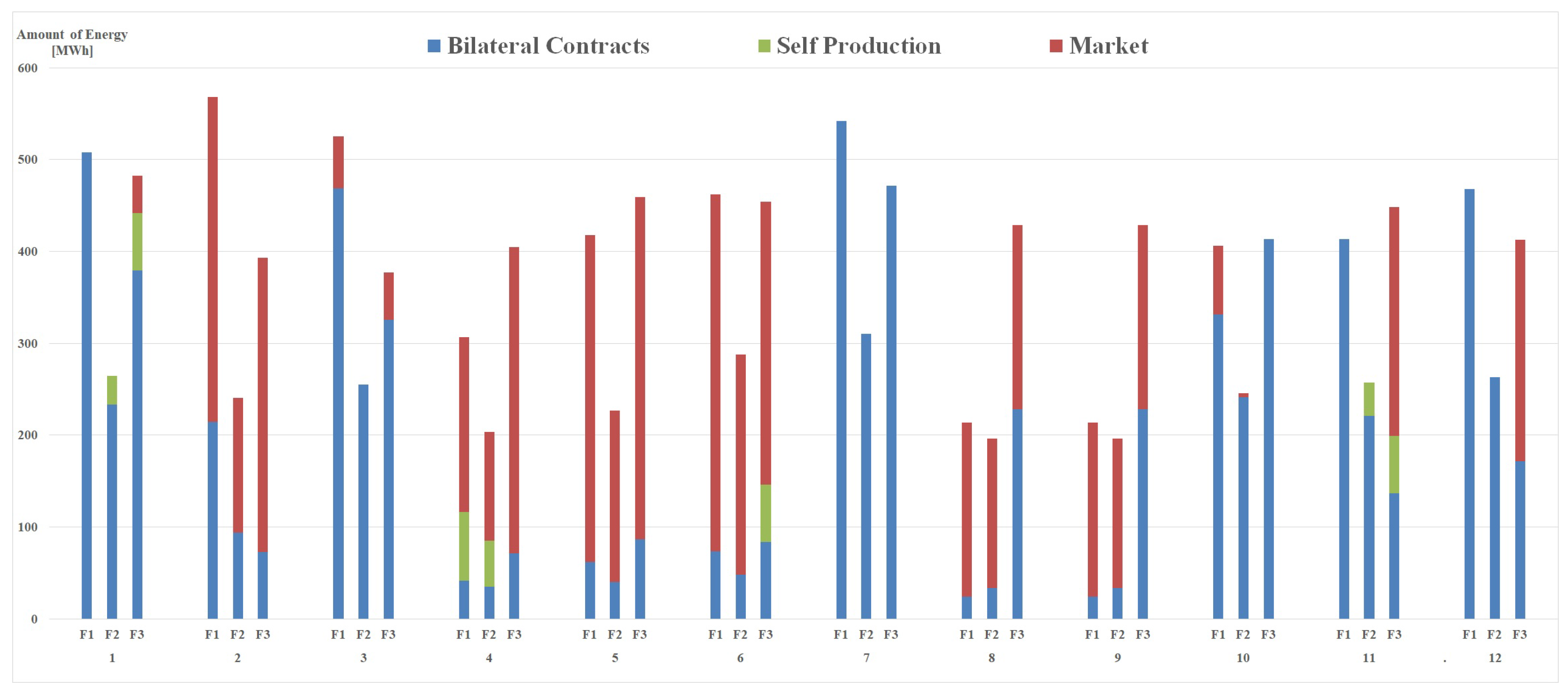Click the tallest red bar in group 2
Screen dimensions: 1568x690
[212, 259]
